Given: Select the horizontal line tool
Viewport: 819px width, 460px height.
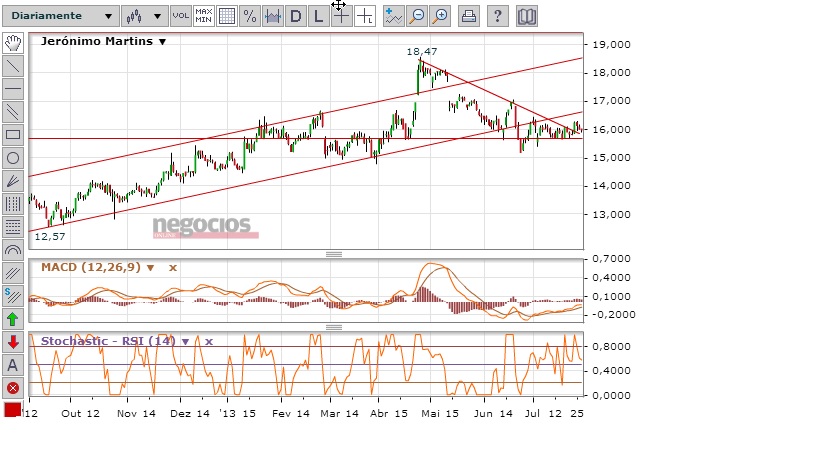Looking at the screenshot, I should 13,89.
